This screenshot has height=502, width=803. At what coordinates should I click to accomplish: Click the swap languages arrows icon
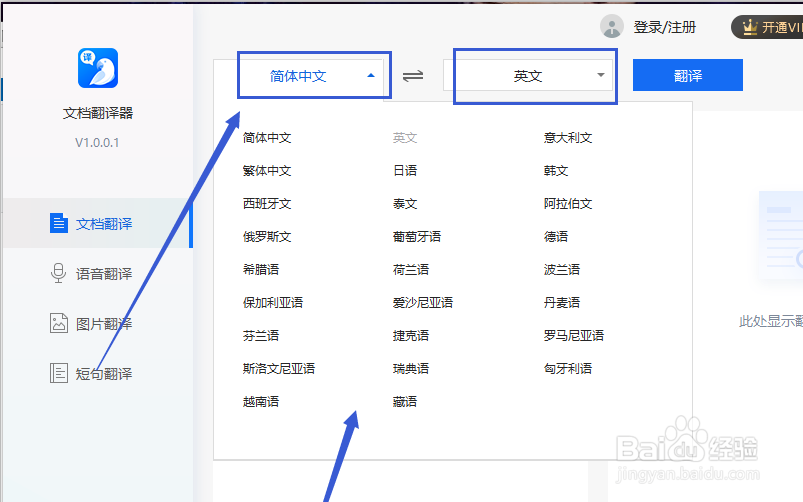[x=413, y=76]
